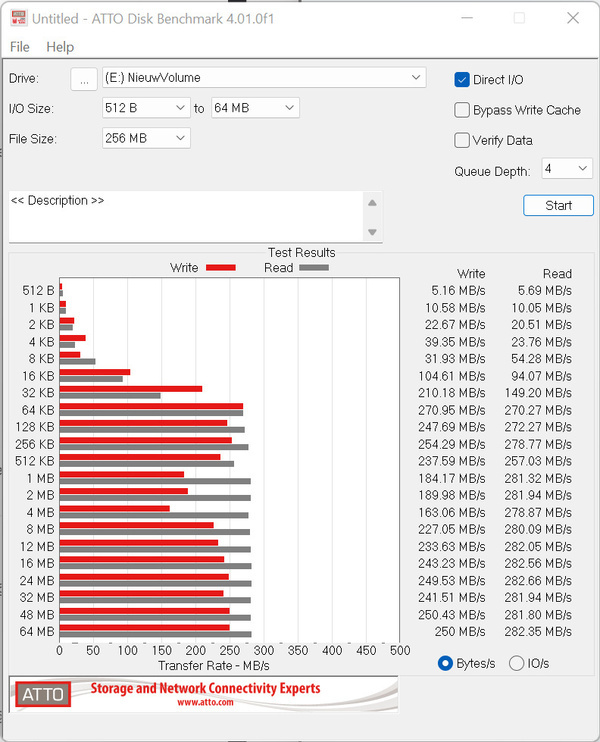Click the '24 MB' chart row label
The width and height of the screenshot is (600, 742).
pos(37,581)
